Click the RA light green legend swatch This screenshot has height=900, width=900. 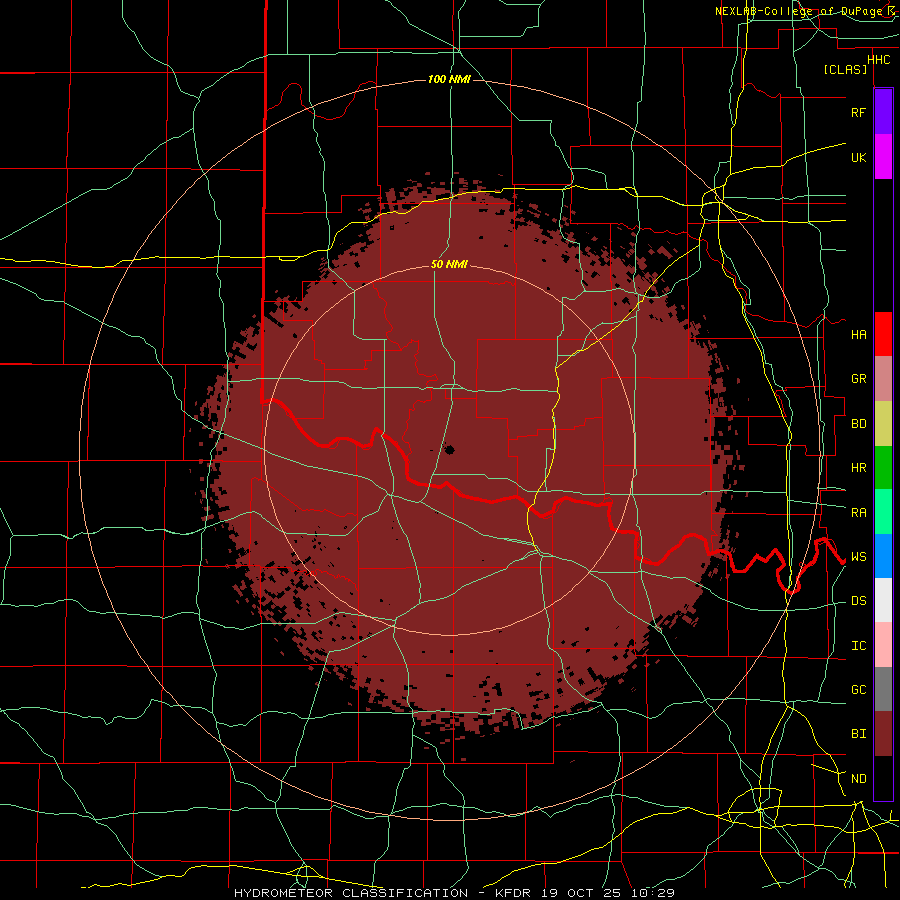click(883, 512)
